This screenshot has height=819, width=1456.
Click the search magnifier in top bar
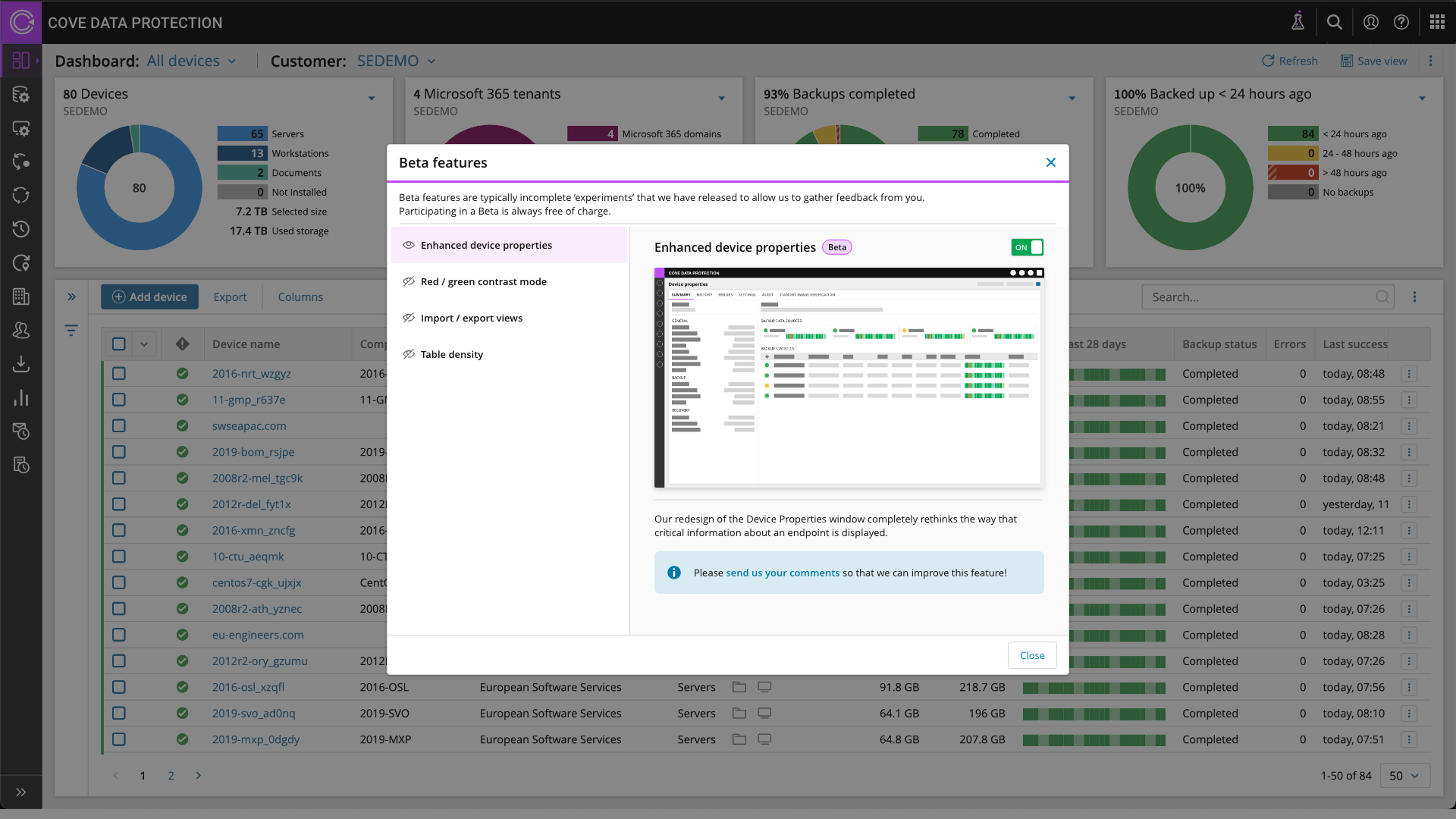point(1335,22)
